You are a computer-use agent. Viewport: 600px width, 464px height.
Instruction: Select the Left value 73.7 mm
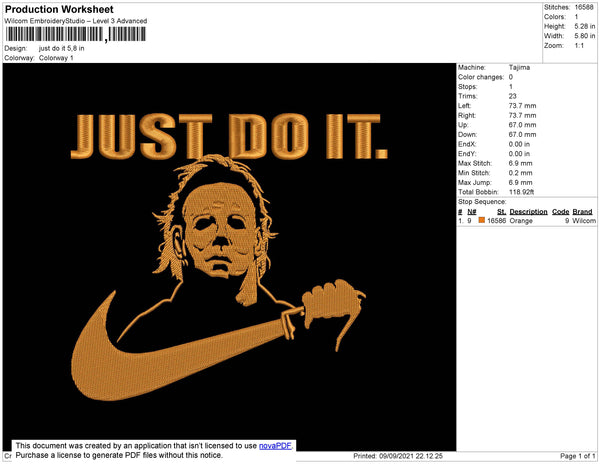tap(522, 106)
